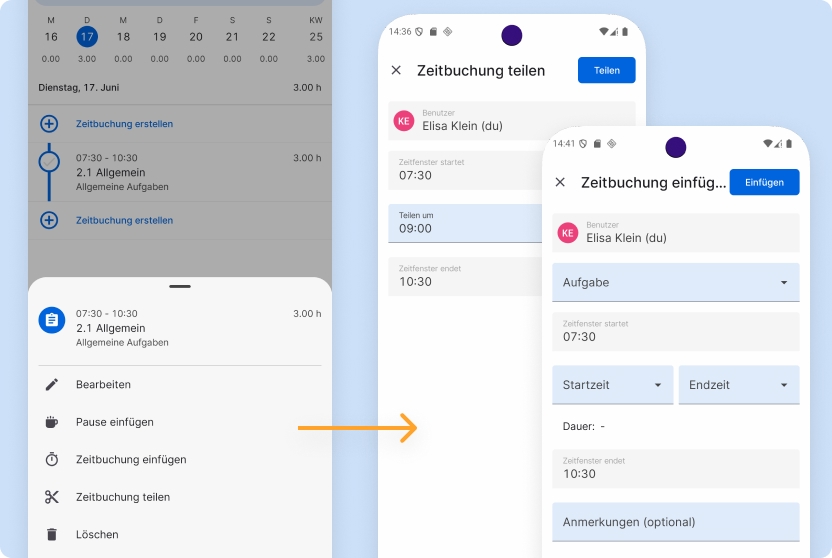Image resolution: width=832 pixels, height=558 pixels.
Task: Toggle the checkmark circle on the timeline entry
Action: (49, 160)
